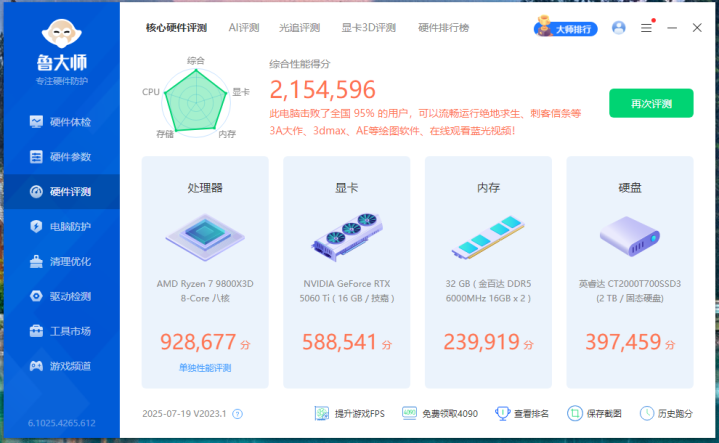Click 2025-07-19 V2023.1 date text
719x443 pixels.
[184, 414]
